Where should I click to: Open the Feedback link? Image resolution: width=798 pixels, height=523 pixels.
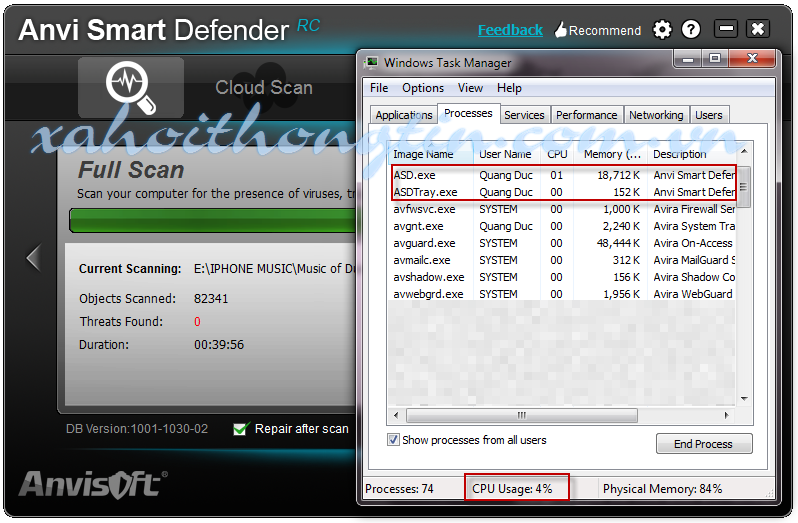pos(510,30)
